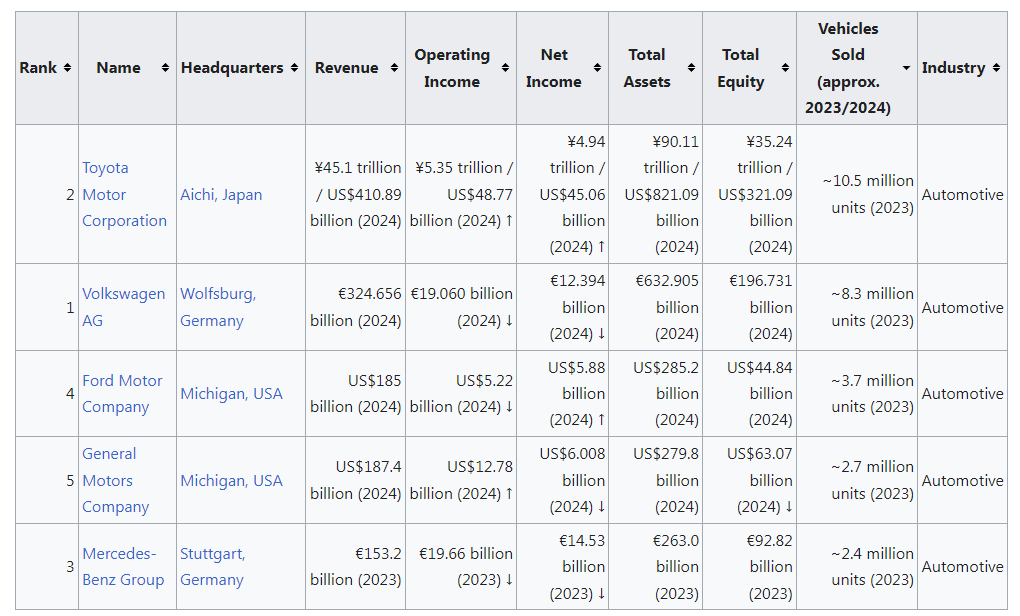Select Ford net income US$5.88 billion cell
Image resolution: width=1020 pixels, height=616 pixels.
[x=563, y=394]
